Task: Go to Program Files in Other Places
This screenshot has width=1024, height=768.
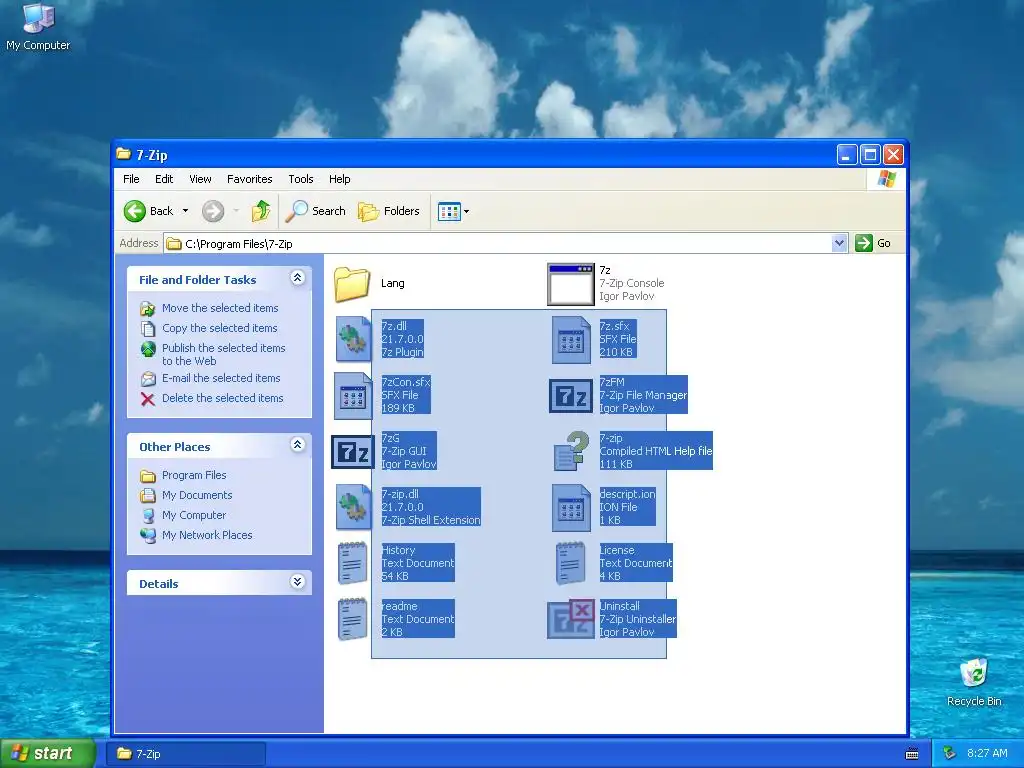Action: [194, 475]
